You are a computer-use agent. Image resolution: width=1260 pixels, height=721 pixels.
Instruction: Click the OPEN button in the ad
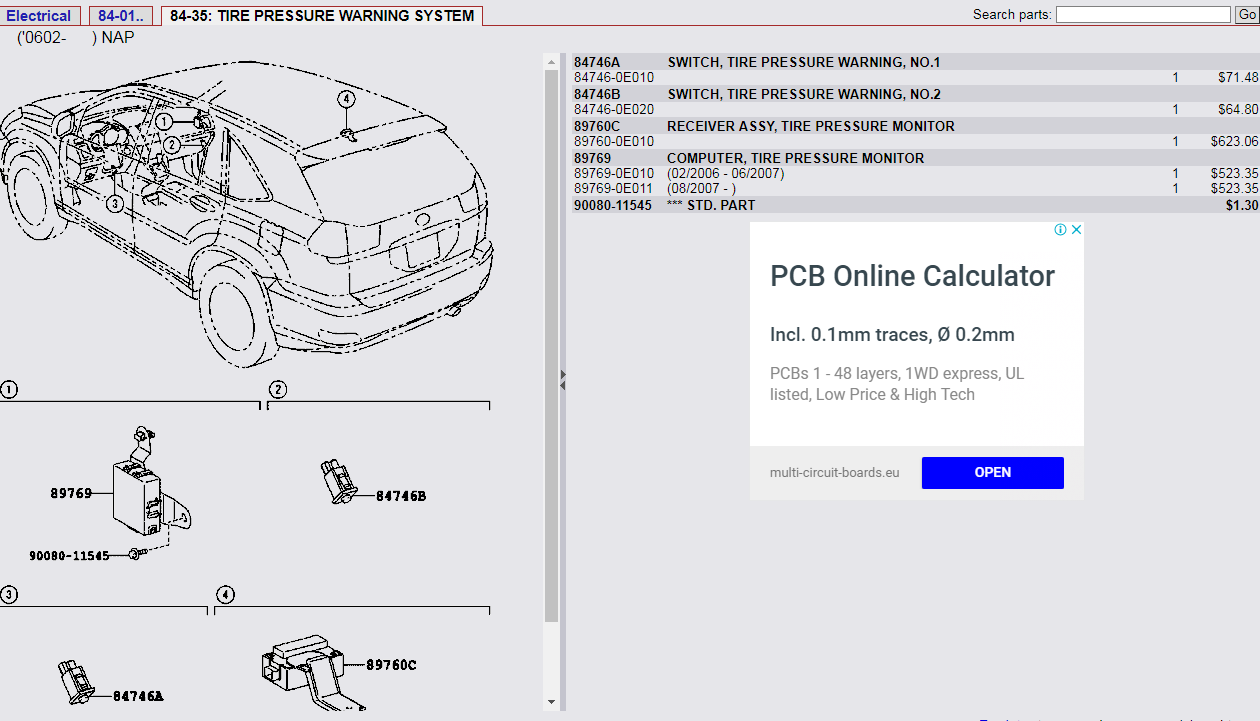(992, 473)
